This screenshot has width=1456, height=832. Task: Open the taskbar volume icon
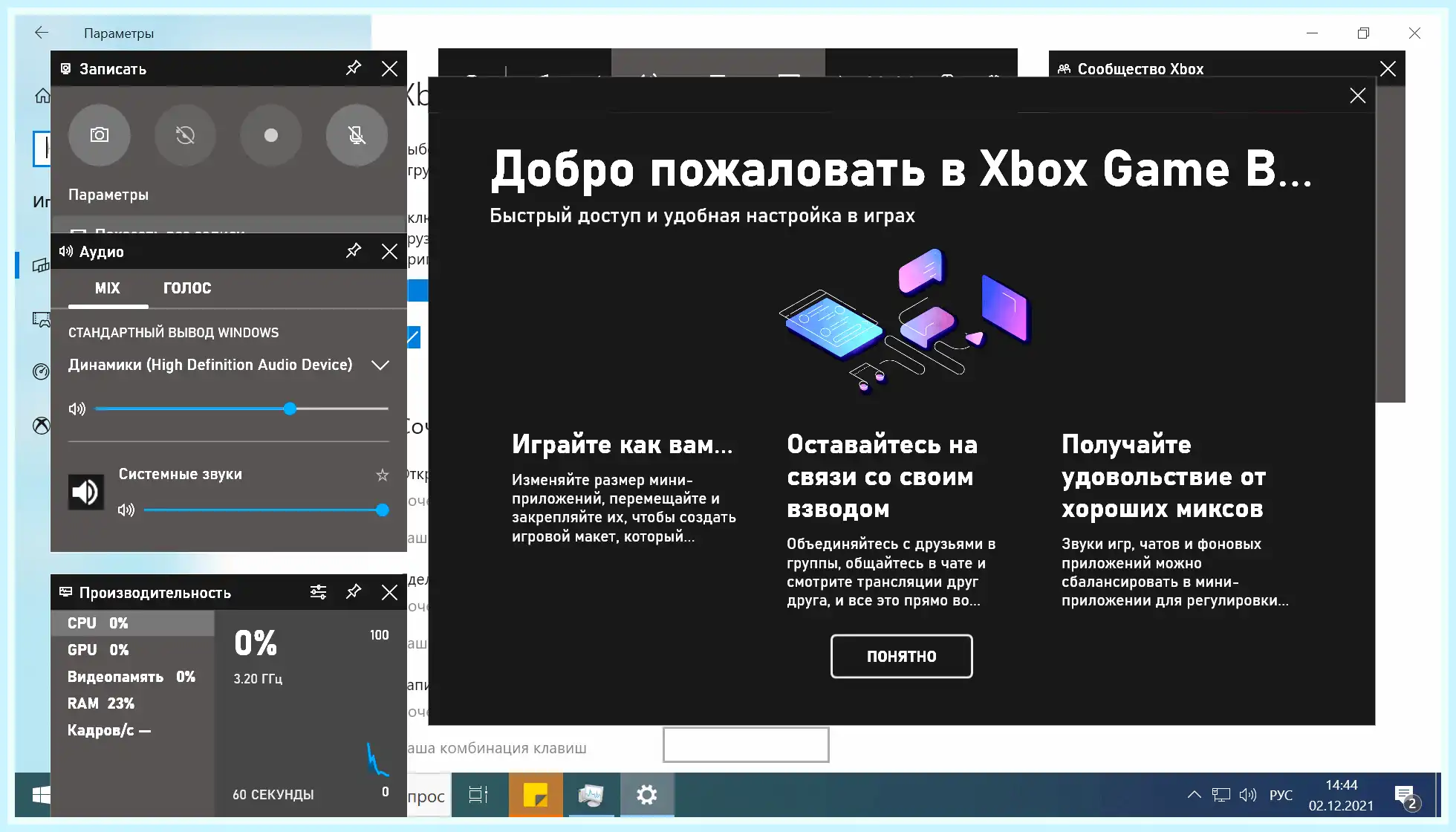pos(1248,795)
